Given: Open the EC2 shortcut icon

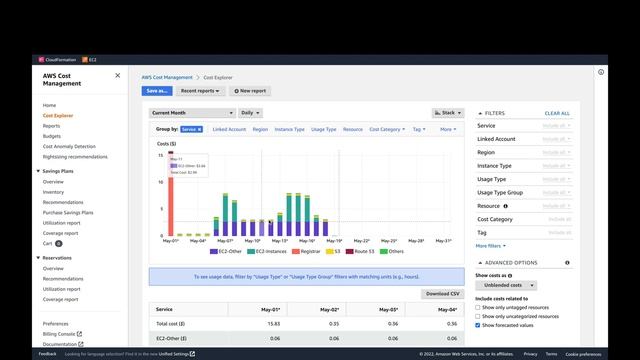Looking at the screenshot, I should click(85, 60).
